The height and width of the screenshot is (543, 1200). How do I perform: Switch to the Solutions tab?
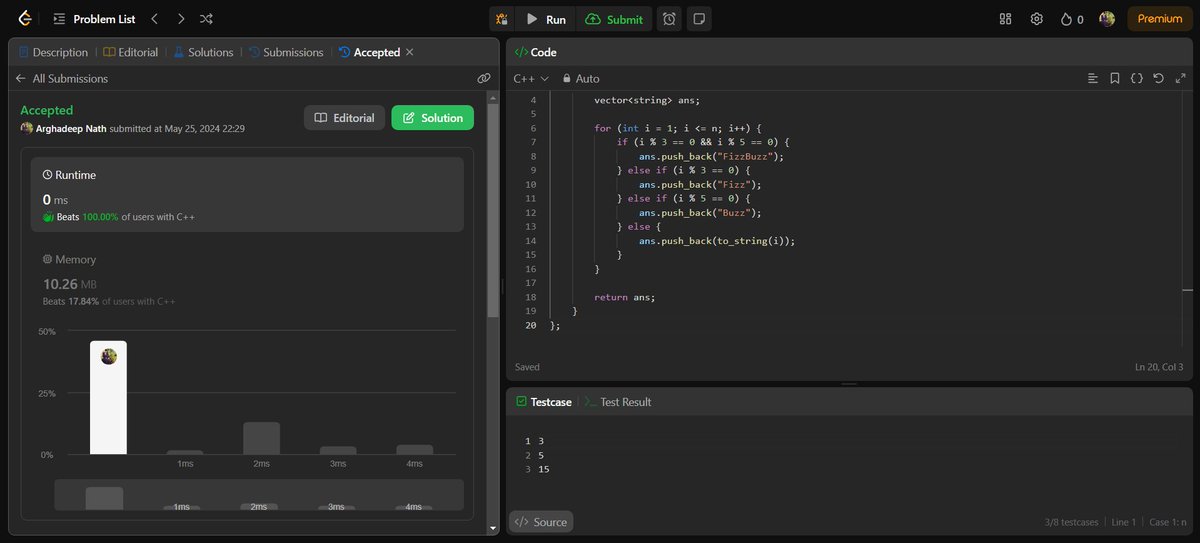click(203, 52)
